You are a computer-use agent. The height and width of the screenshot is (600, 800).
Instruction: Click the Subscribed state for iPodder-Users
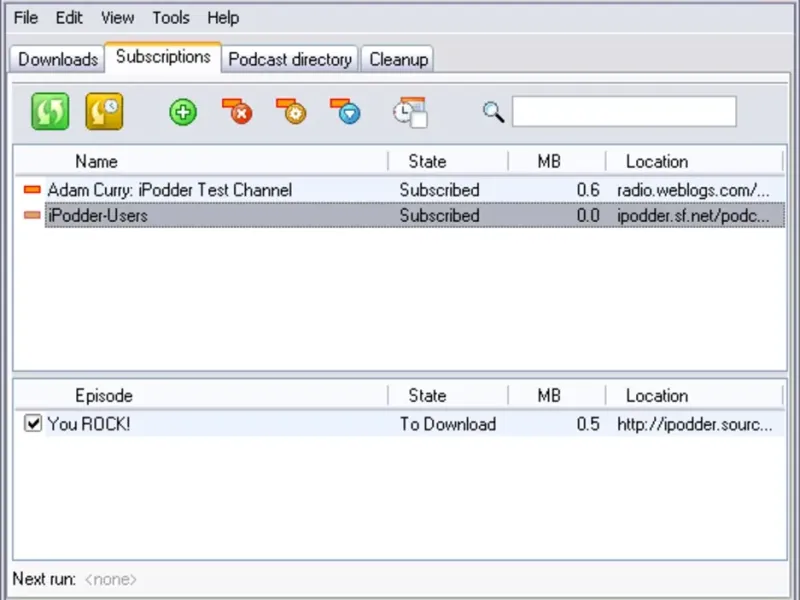tap(439, 215)
